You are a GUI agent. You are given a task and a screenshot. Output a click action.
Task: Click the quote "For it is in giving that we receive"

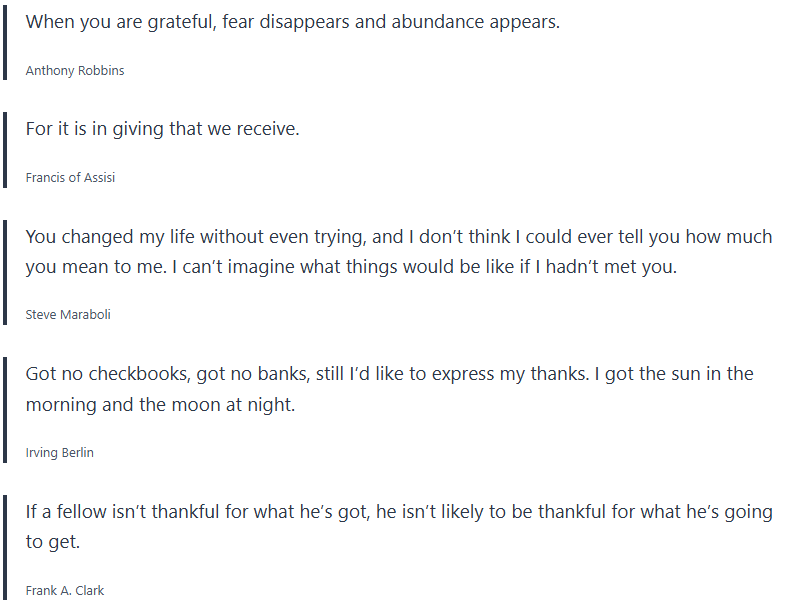[x=162, y=129]
